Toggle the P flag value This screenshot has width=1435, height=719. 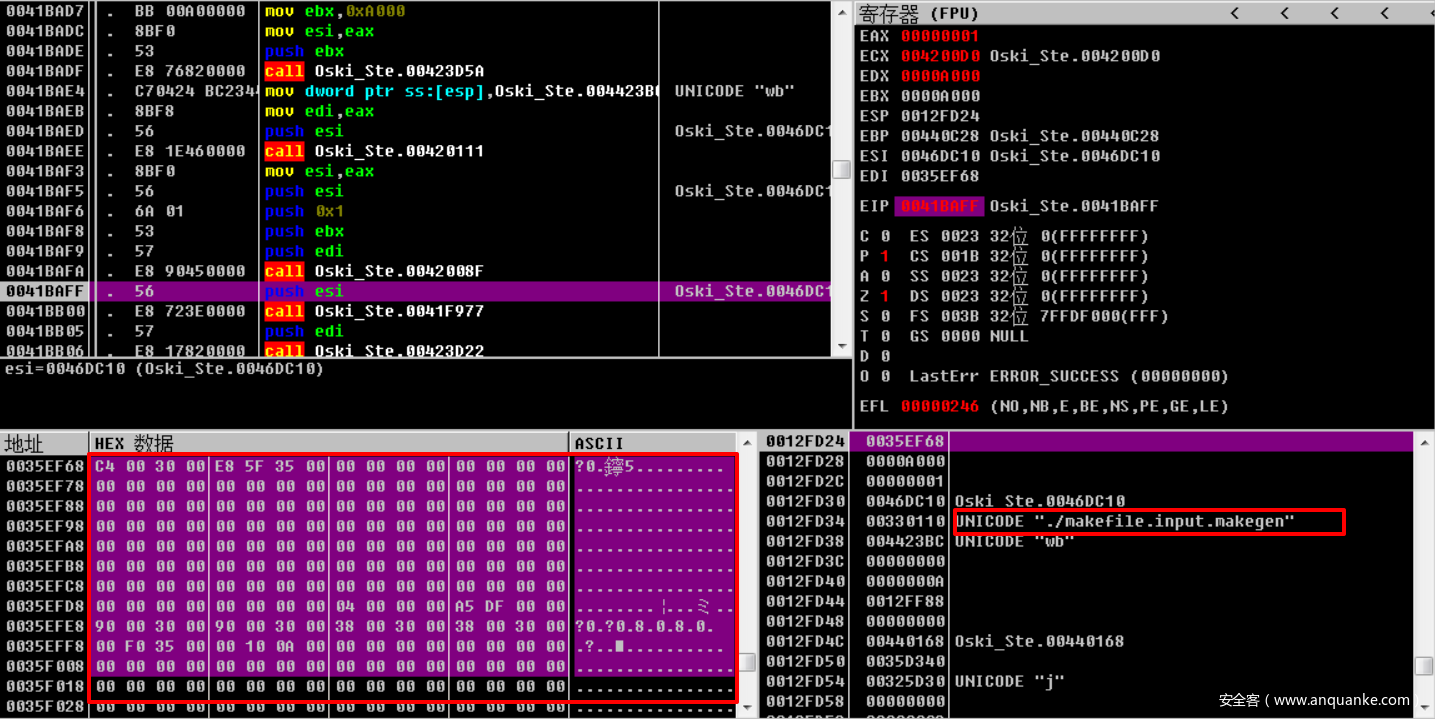tap(885, 256)
